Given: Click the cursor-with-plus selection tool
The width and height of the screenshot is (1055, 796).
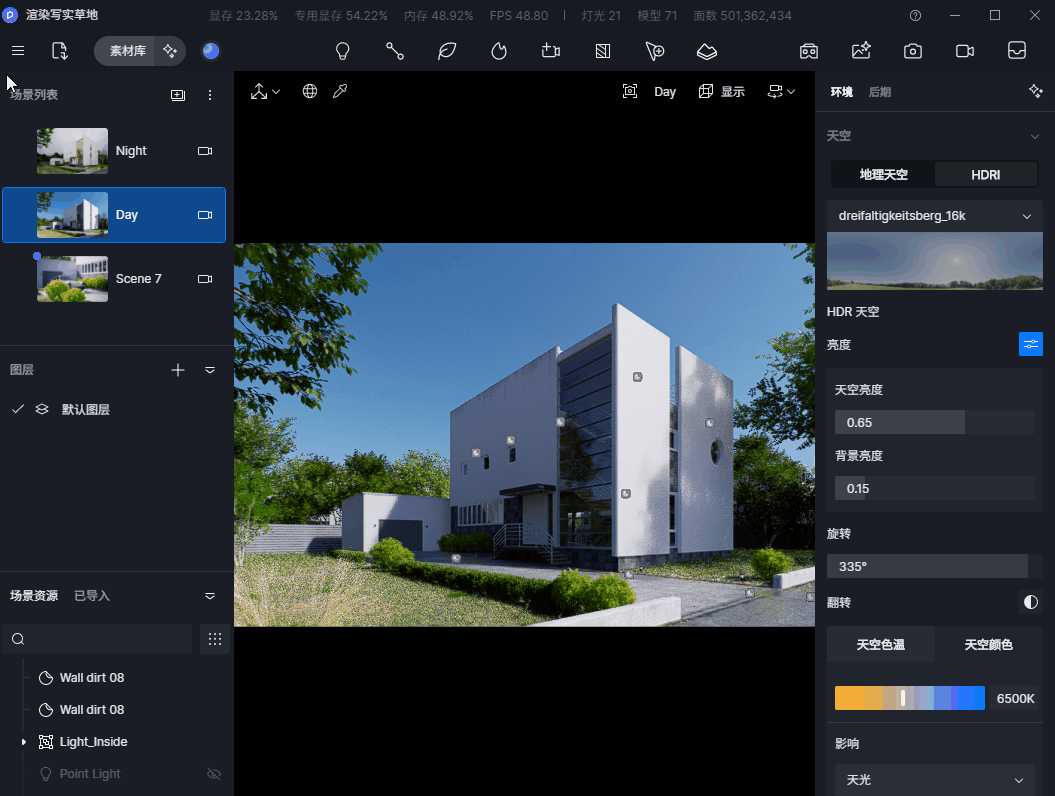Looking at the screenshot, I should [655, 51].
